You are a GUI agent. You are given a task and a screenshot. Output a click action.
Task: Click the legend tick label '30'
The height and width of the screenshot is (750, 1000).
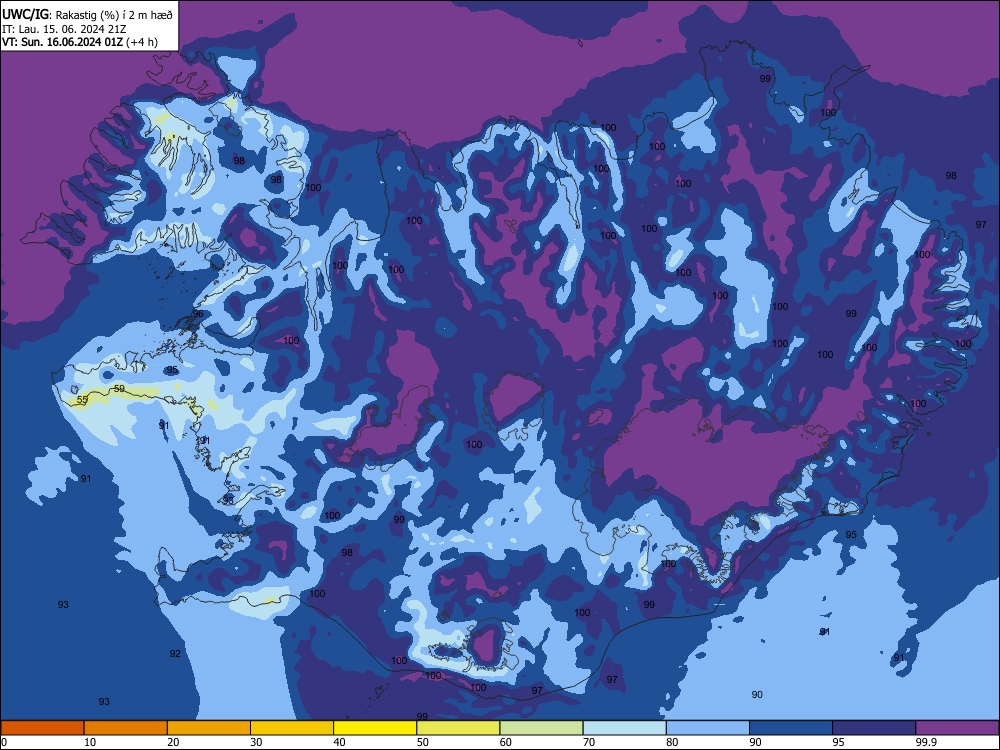(x=256, y=742)
